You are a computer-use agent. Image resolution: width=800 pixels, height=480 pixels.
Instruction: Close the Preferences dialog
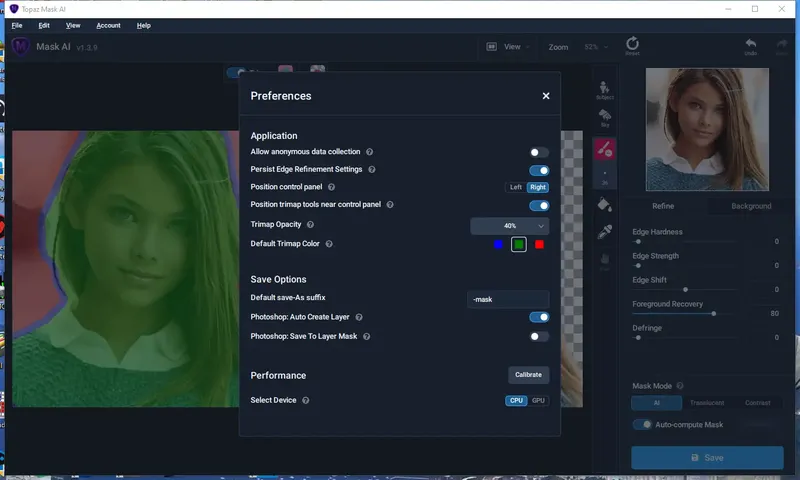545,96
